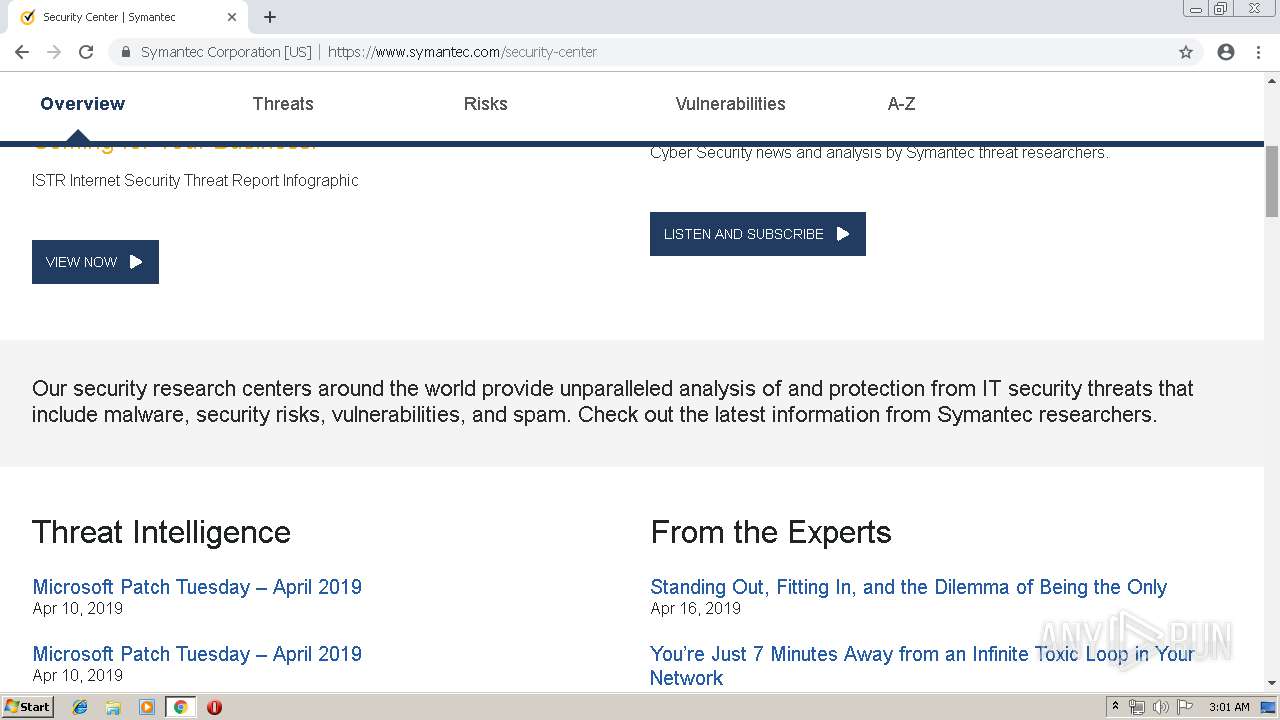Open the Infinite Toxic Loop article link
1280x720 pixels.
(x=922, y=666)
